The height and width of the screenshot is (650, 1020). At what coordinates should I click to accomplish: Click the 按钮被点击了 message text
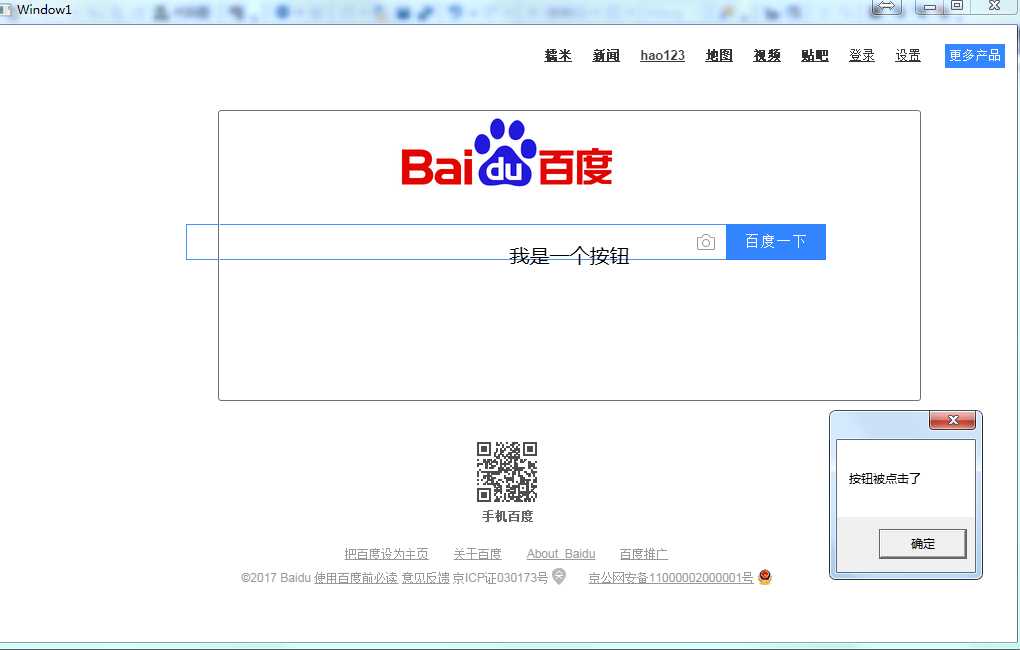[885, 479]
